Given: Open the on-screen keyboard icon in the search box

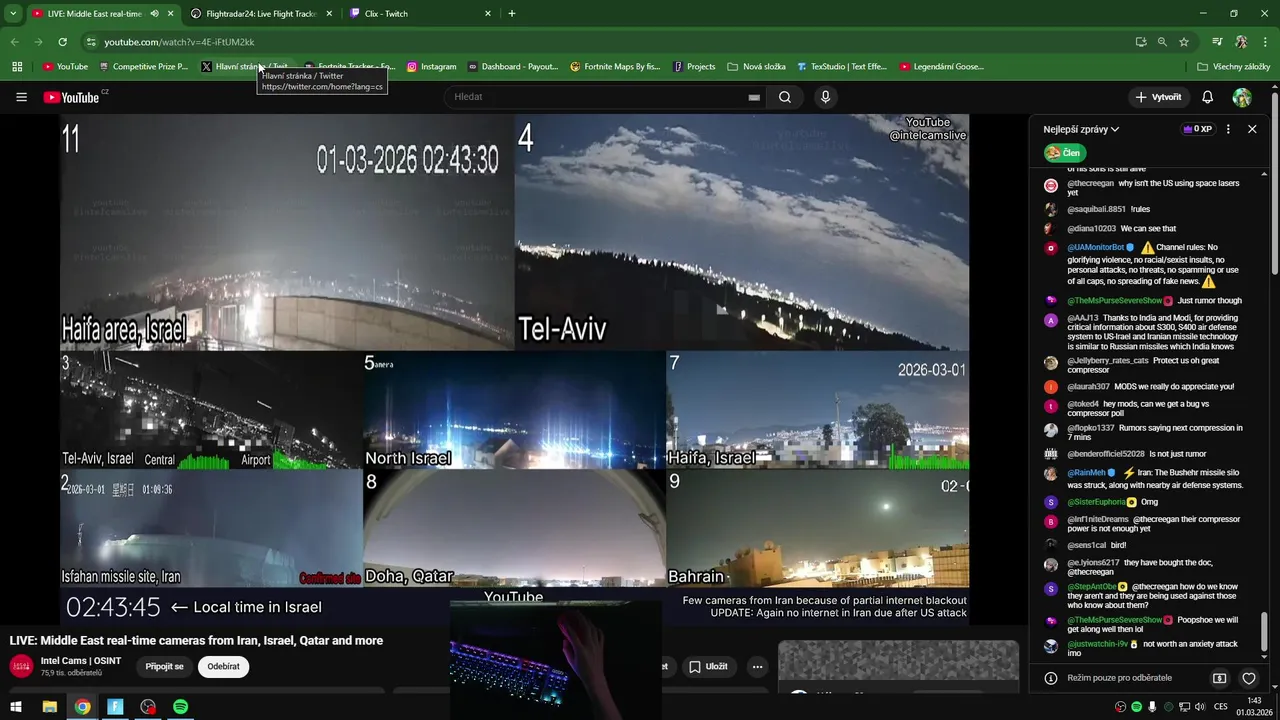Looking at the screenshot, I should coord(754,97).
